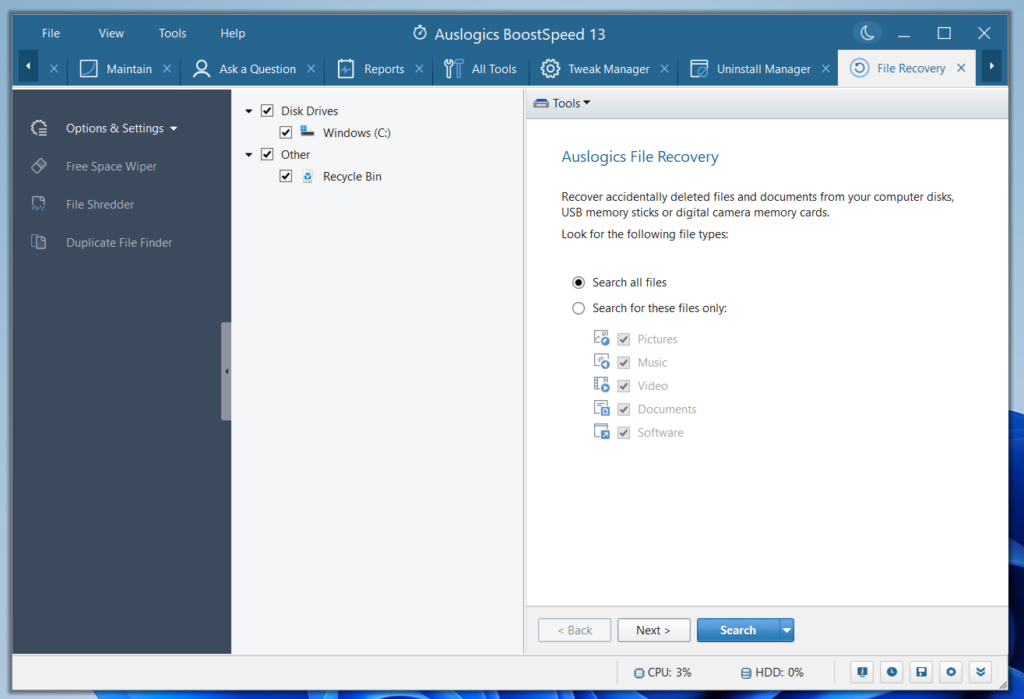Open the scheduler clock icon in status bar
Image resolution: width=1024 pixels, height=699 pixels.
(x=891, y=672)
